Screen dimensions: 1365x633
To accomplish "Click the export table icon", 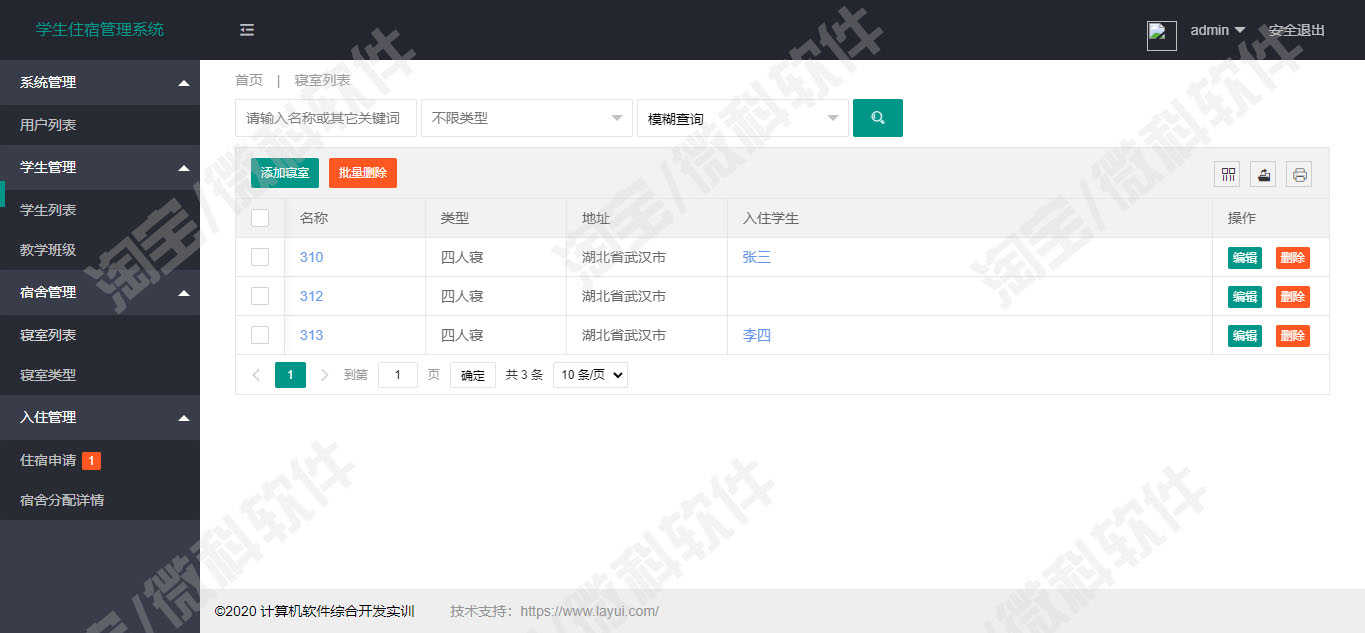I will [1264, 175].
